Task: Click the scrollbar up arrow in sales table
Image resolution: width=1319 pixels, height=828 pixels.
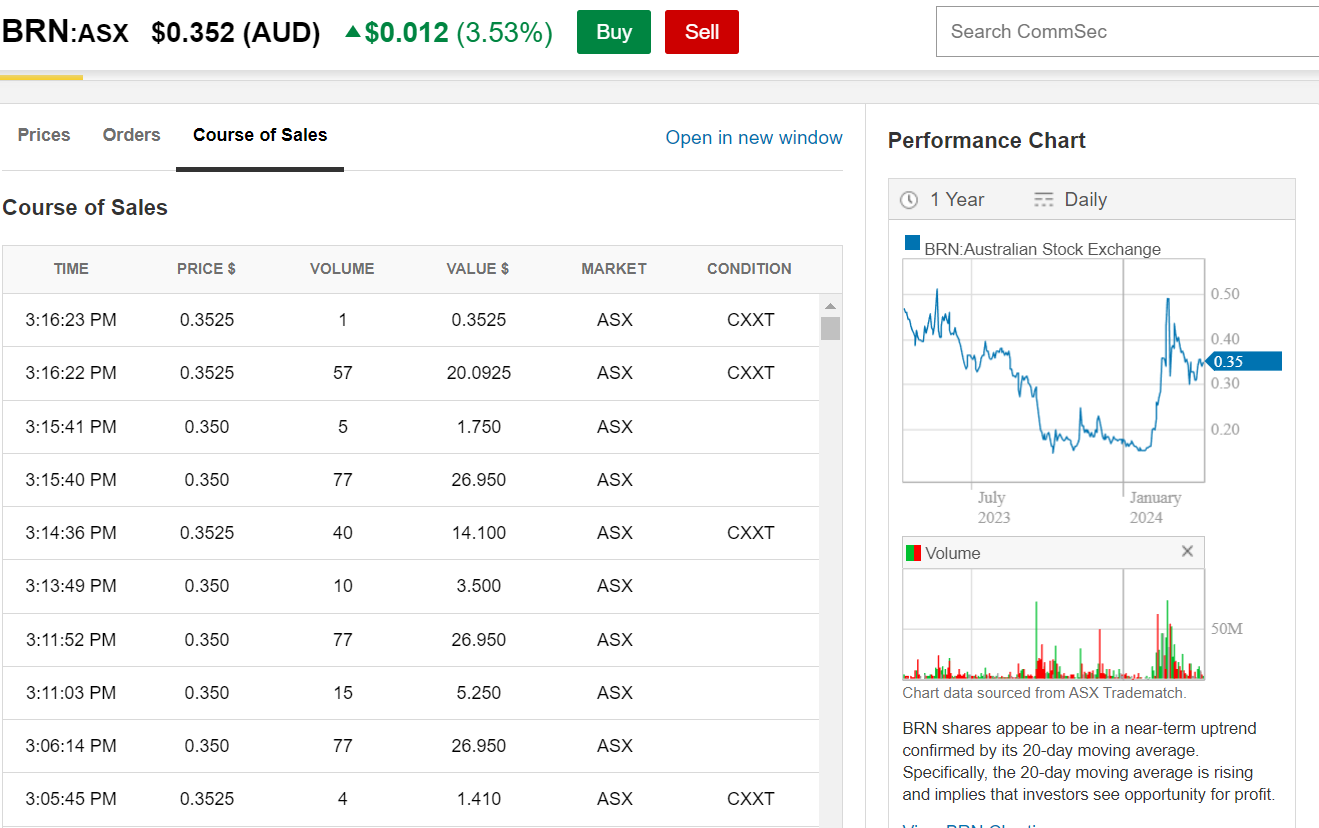Action: [830, 306]
